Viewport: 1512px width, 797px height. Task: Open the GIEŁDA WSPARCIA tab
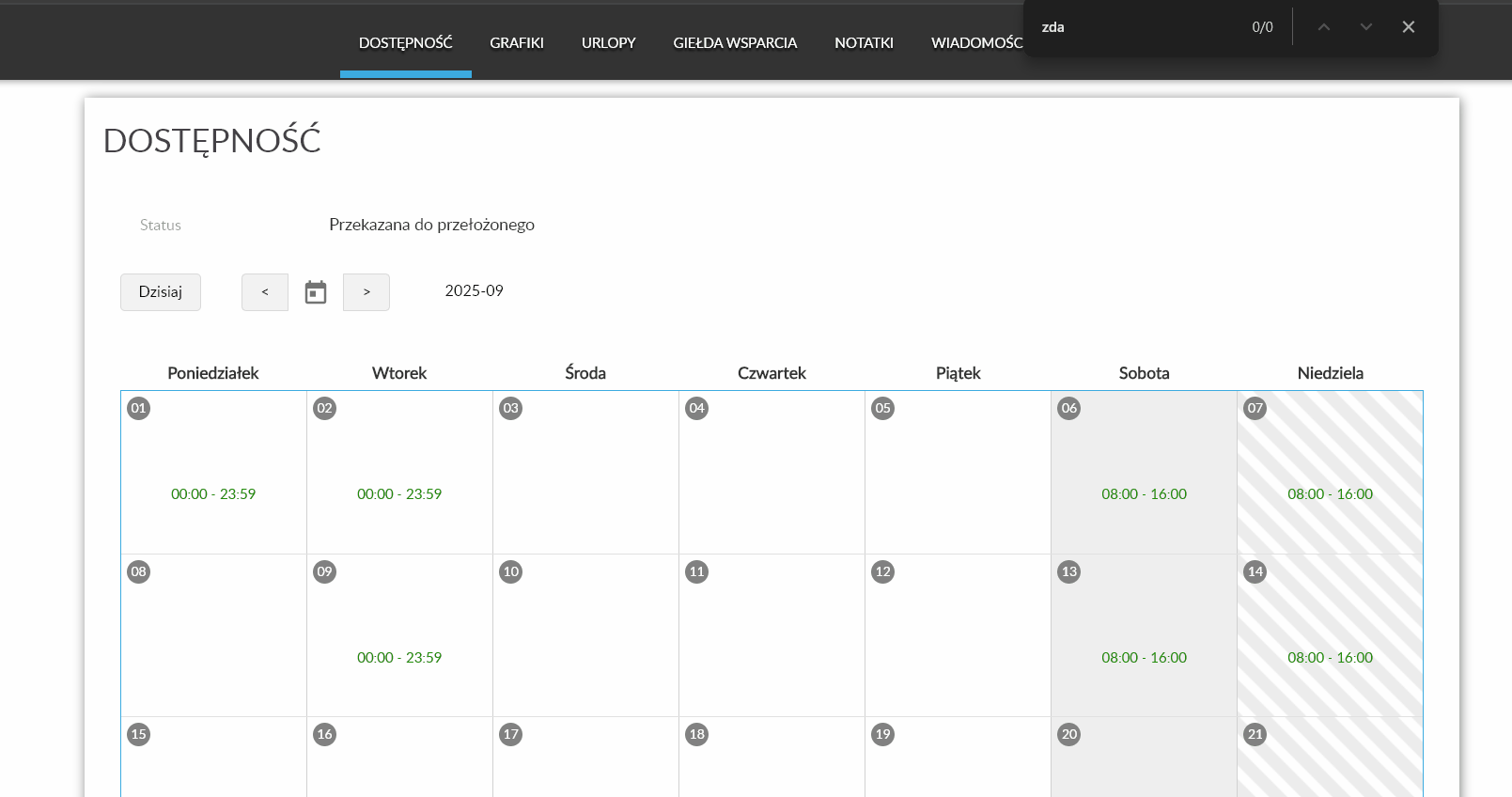pyautogui.click(x=735, y=42)
